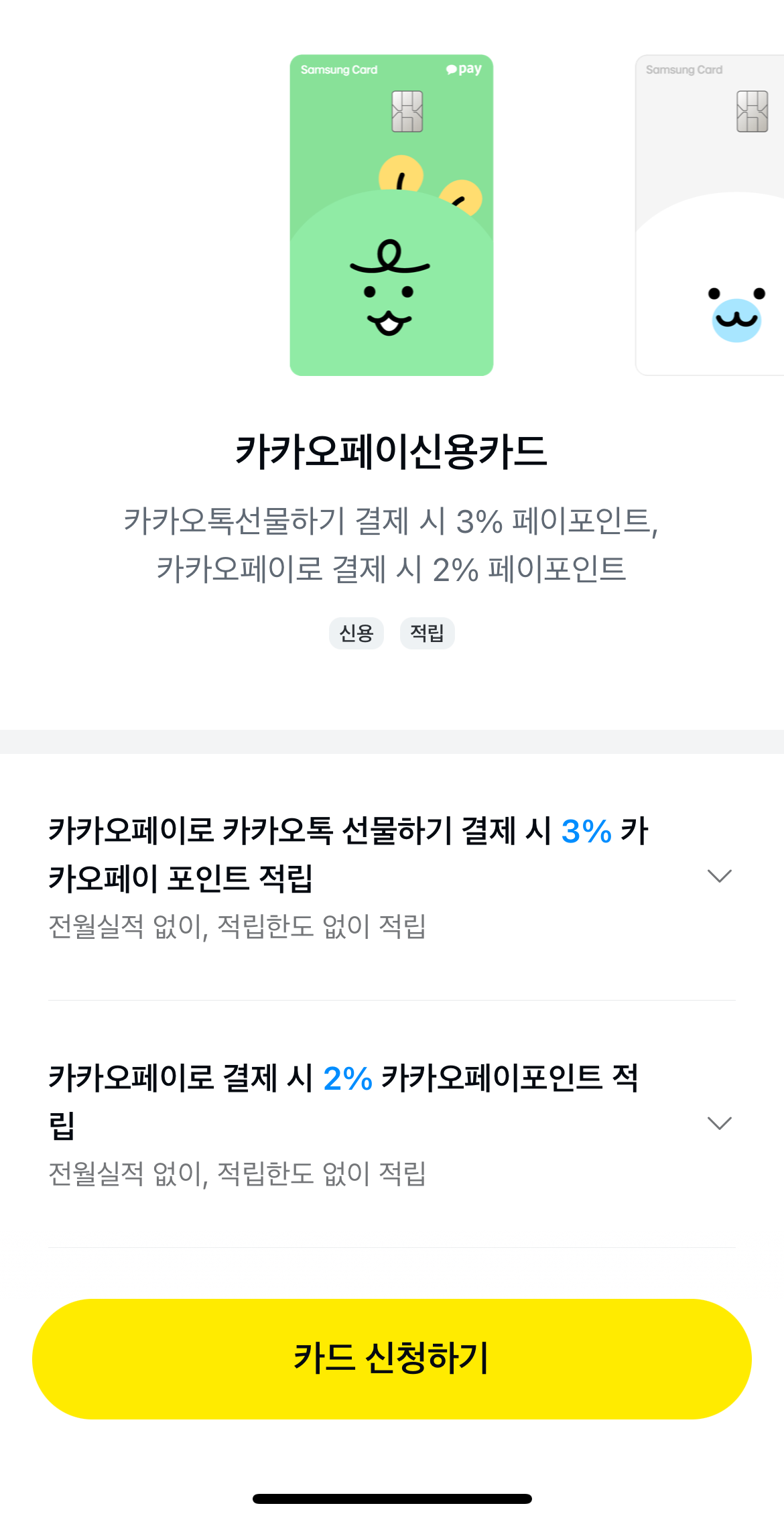The image size is (784, 1520).
Task: Toggle the 3% benefit detail section open
Action: (720, 875)
